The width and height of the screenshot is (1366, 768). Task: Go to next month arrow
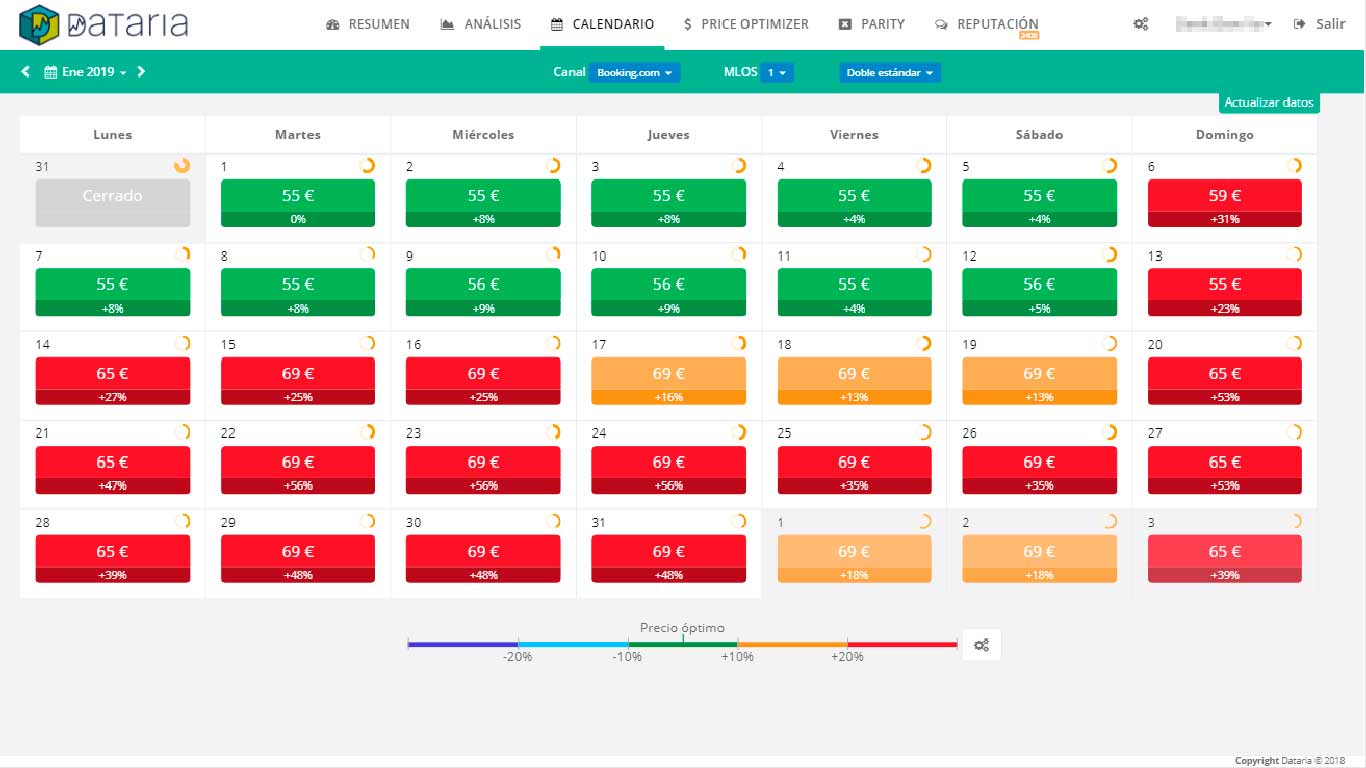point(141,72)
